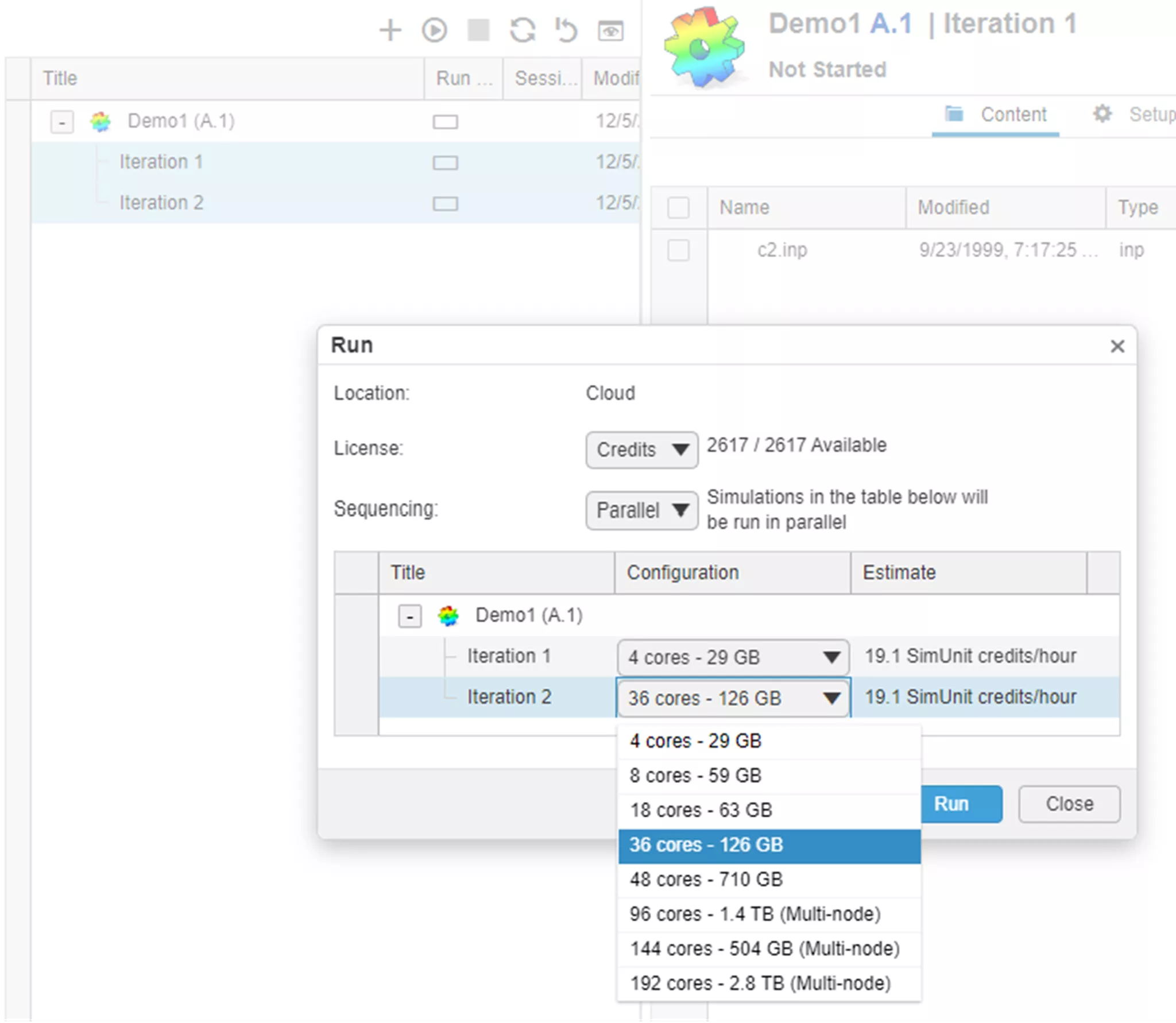1176x1023 pixels.
Task: Click the Modified column header in content table
Action: pos(1006,207)
